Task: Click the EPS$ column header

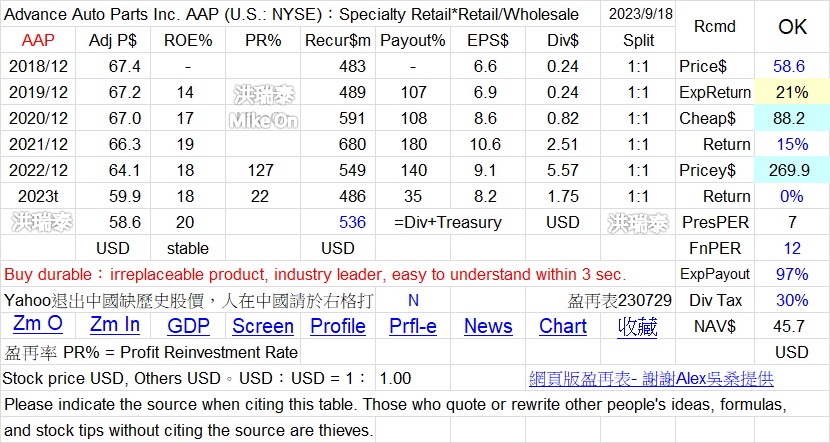Action: [488, 40]
